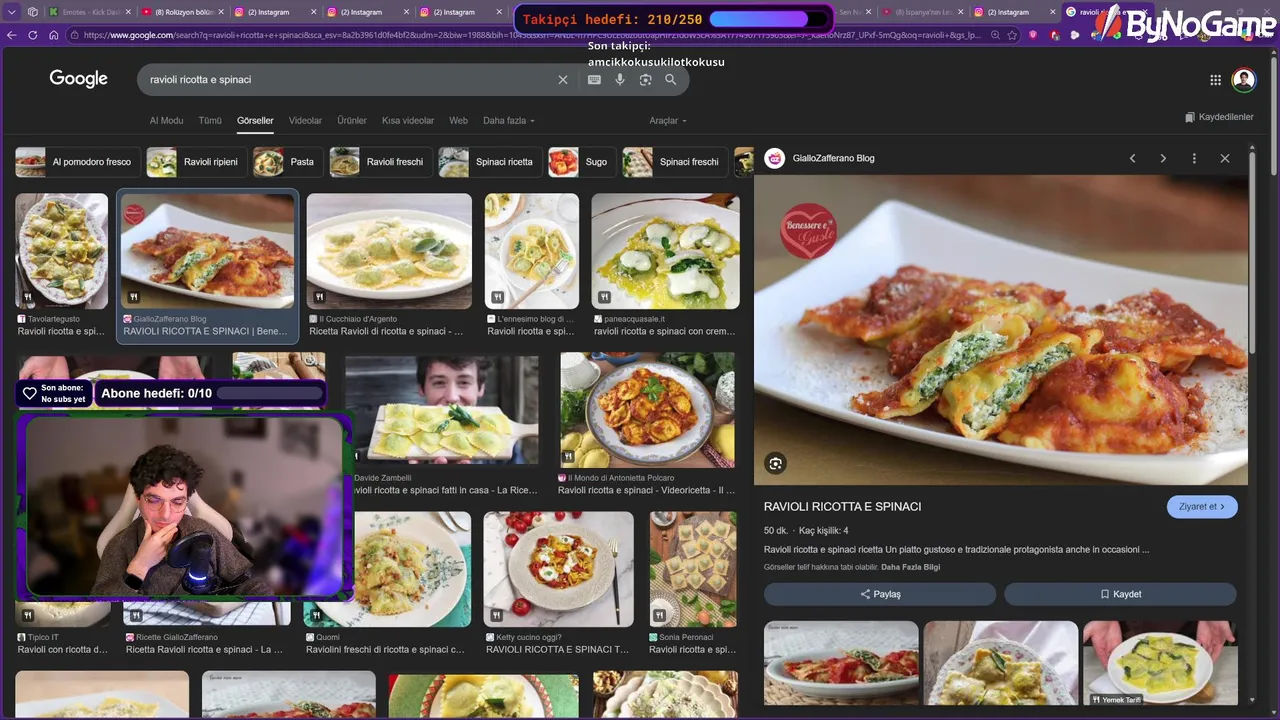Click Kaydedilenler saved items icon link
1280x720 pixels.
(x=1218, y=117)
